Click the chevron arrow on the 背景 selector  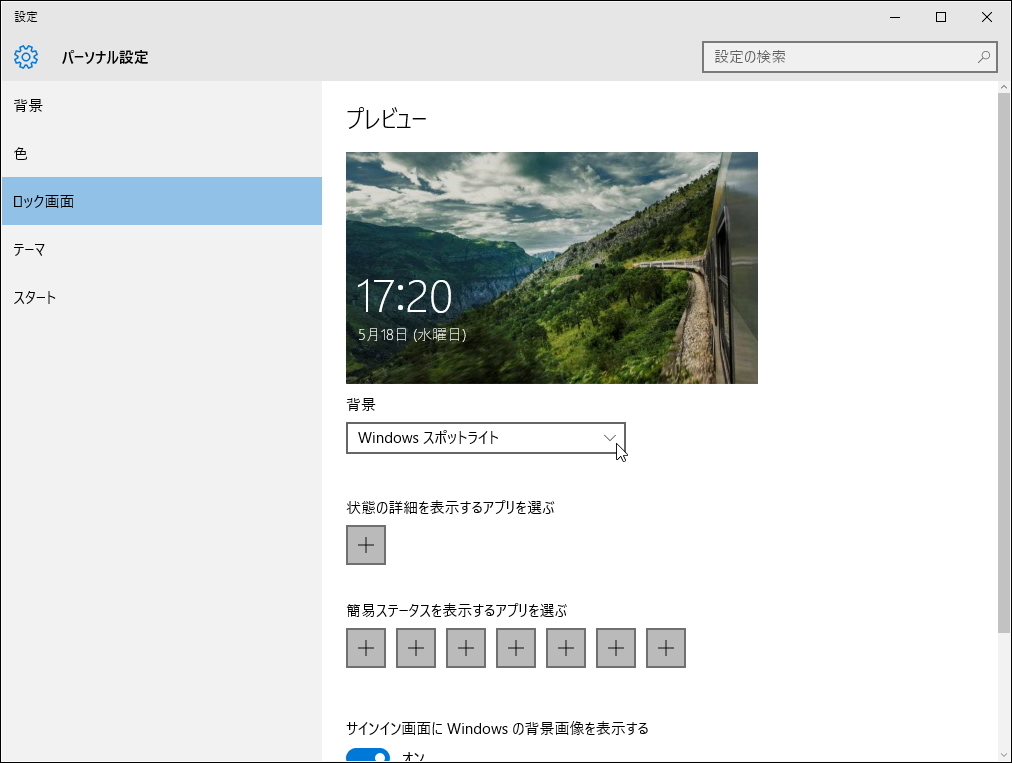click(609, 438)
